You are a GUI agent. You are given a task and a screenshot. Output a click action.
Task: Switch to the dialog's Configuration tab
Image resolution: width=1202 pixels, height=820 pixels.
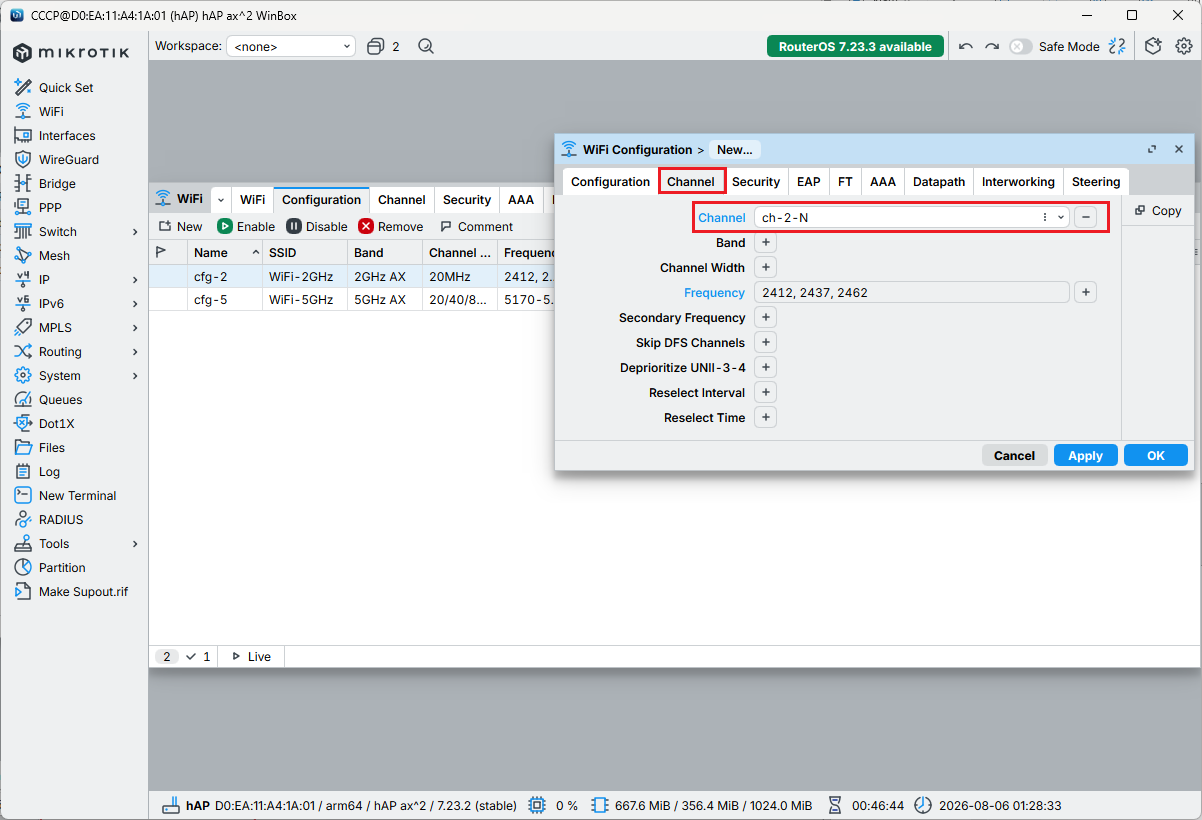610,181
